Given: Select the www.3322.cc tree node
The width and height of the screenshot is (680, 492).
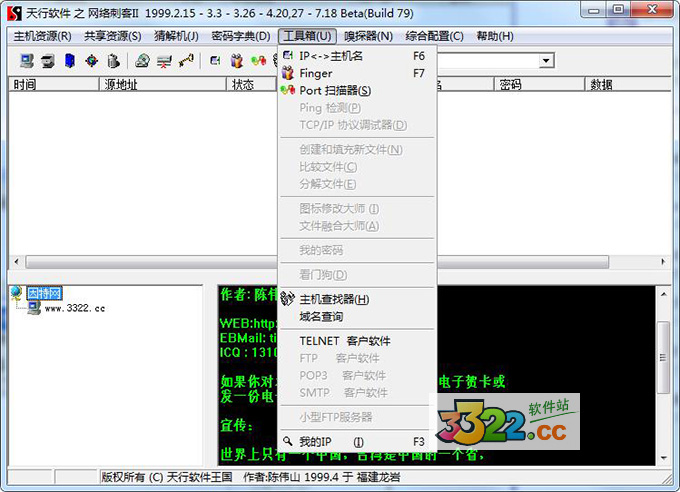Looking at the screenshot, I should tap(75, 308).
